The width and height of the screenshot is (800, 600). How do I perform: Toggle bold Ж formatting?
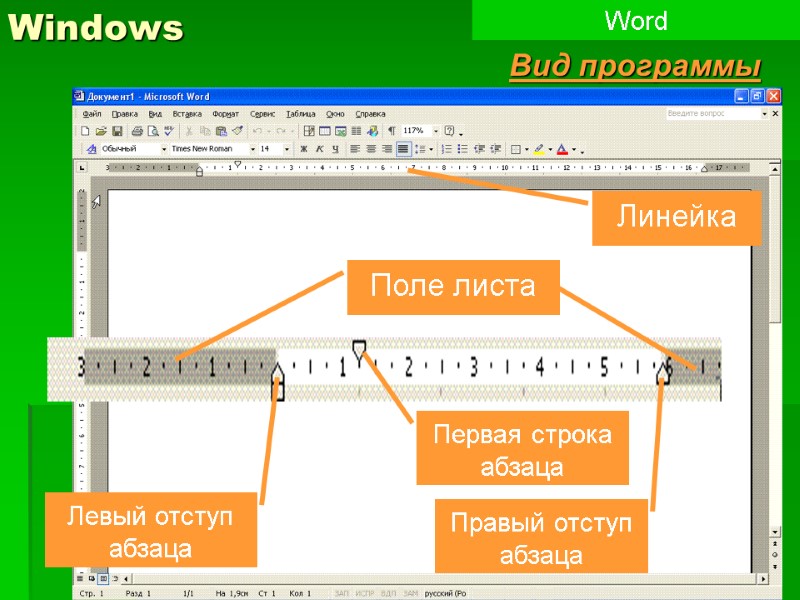[x=304, y=149]
